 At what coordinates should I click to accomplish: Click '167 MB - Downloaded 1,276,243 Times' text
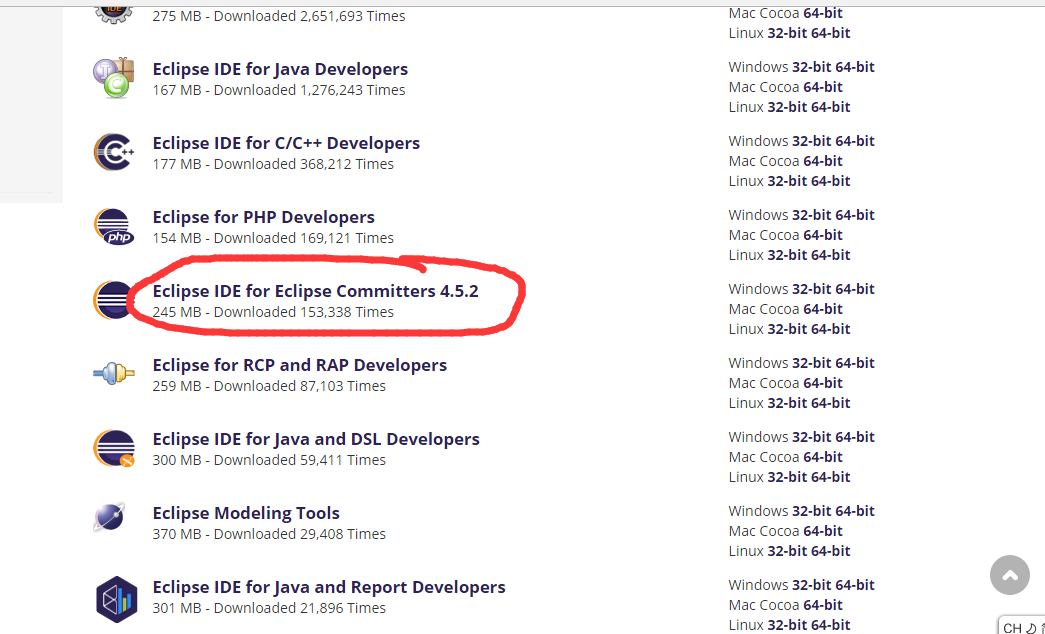click(279, 90)
